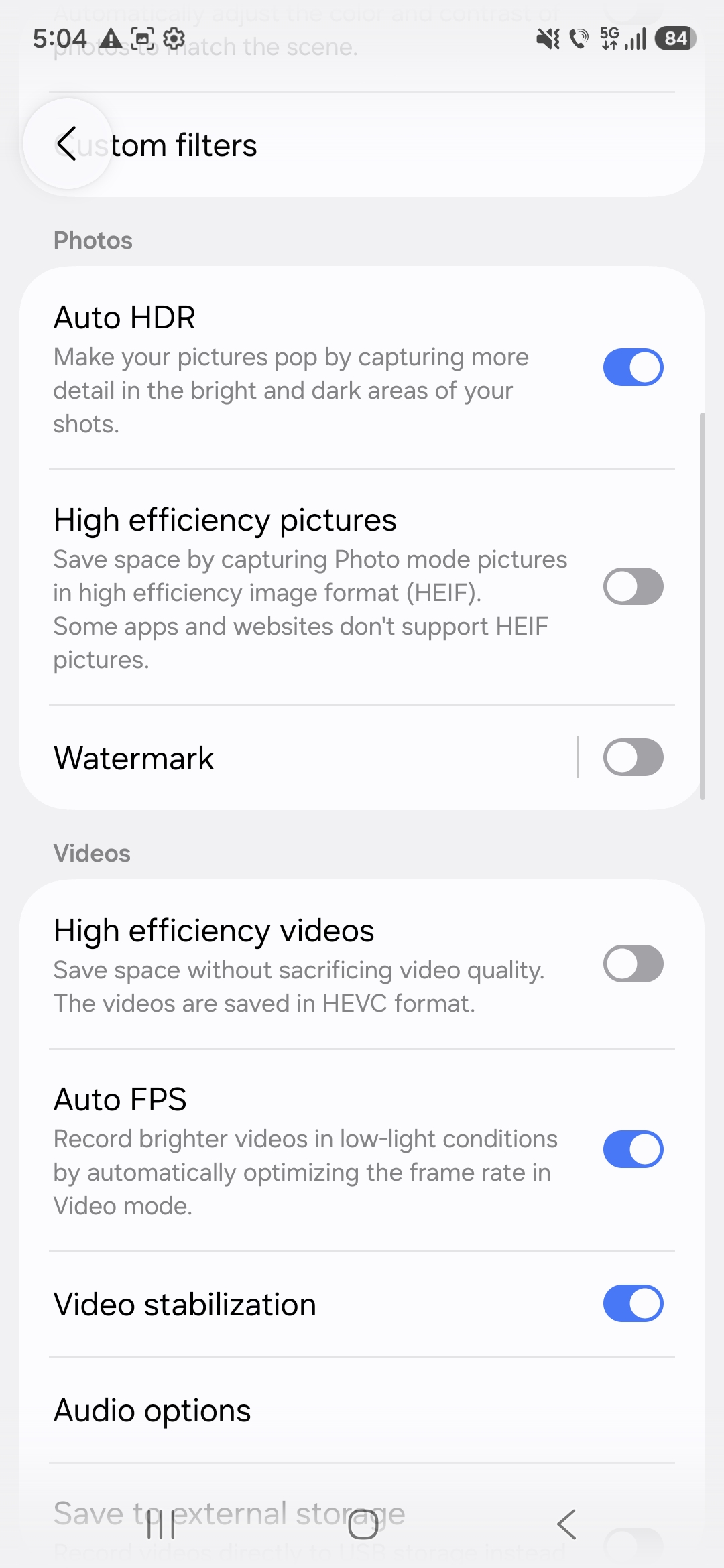This screenshot has width=724, height=1568.
Task: Tap the muted sound status icon
Action: [x=548, y=40]
